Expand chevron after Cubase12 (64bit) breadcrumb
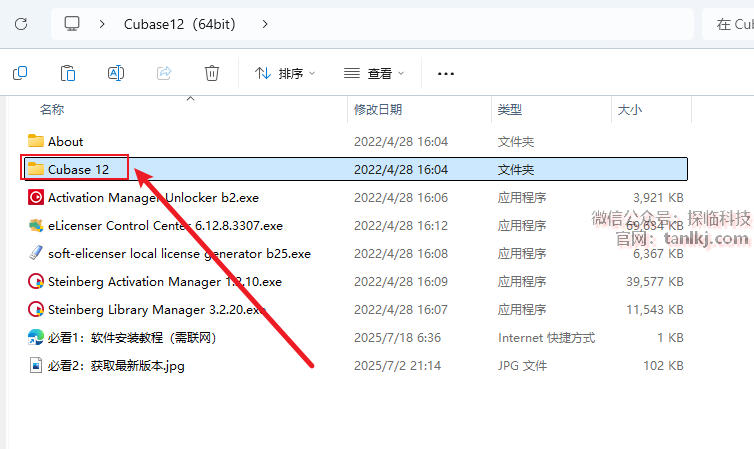The image size is (754, 449). tap(265, 24)
